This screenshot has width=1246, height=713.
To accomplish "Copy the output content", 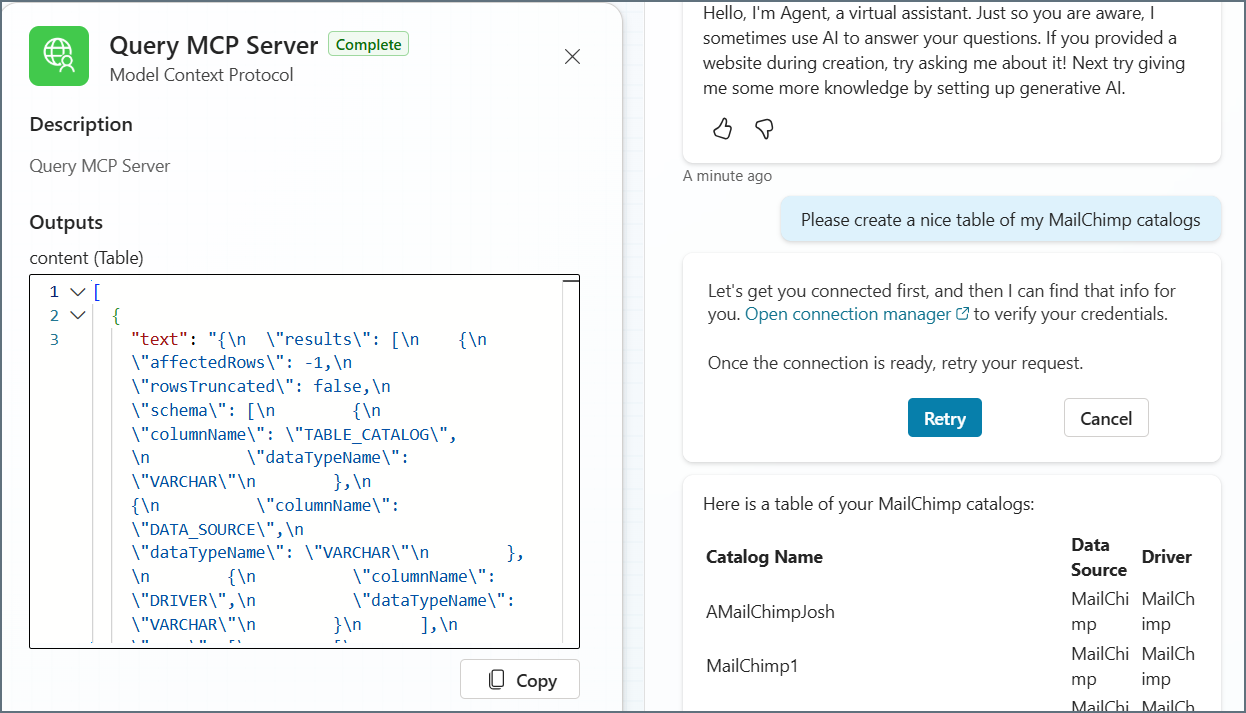I will (x=520, y=680).
